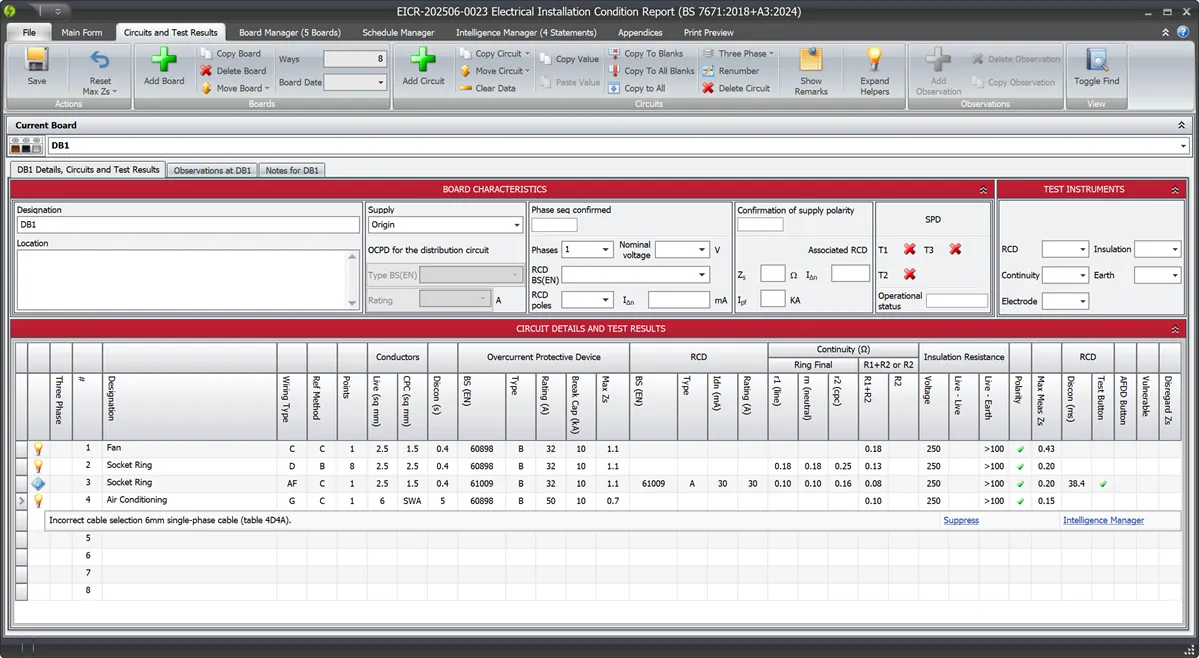The height and width of the screenshot is (658, 1199).
Task: Click the Test Button check on circuit 3 Socket Ring
Action: tap(1102, 482)
